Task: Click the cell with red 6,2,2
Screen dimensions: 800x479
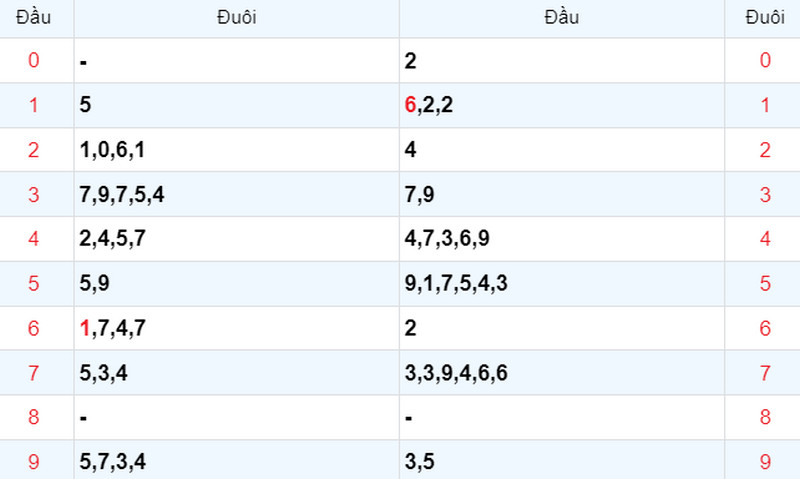Action: (562, 105)
